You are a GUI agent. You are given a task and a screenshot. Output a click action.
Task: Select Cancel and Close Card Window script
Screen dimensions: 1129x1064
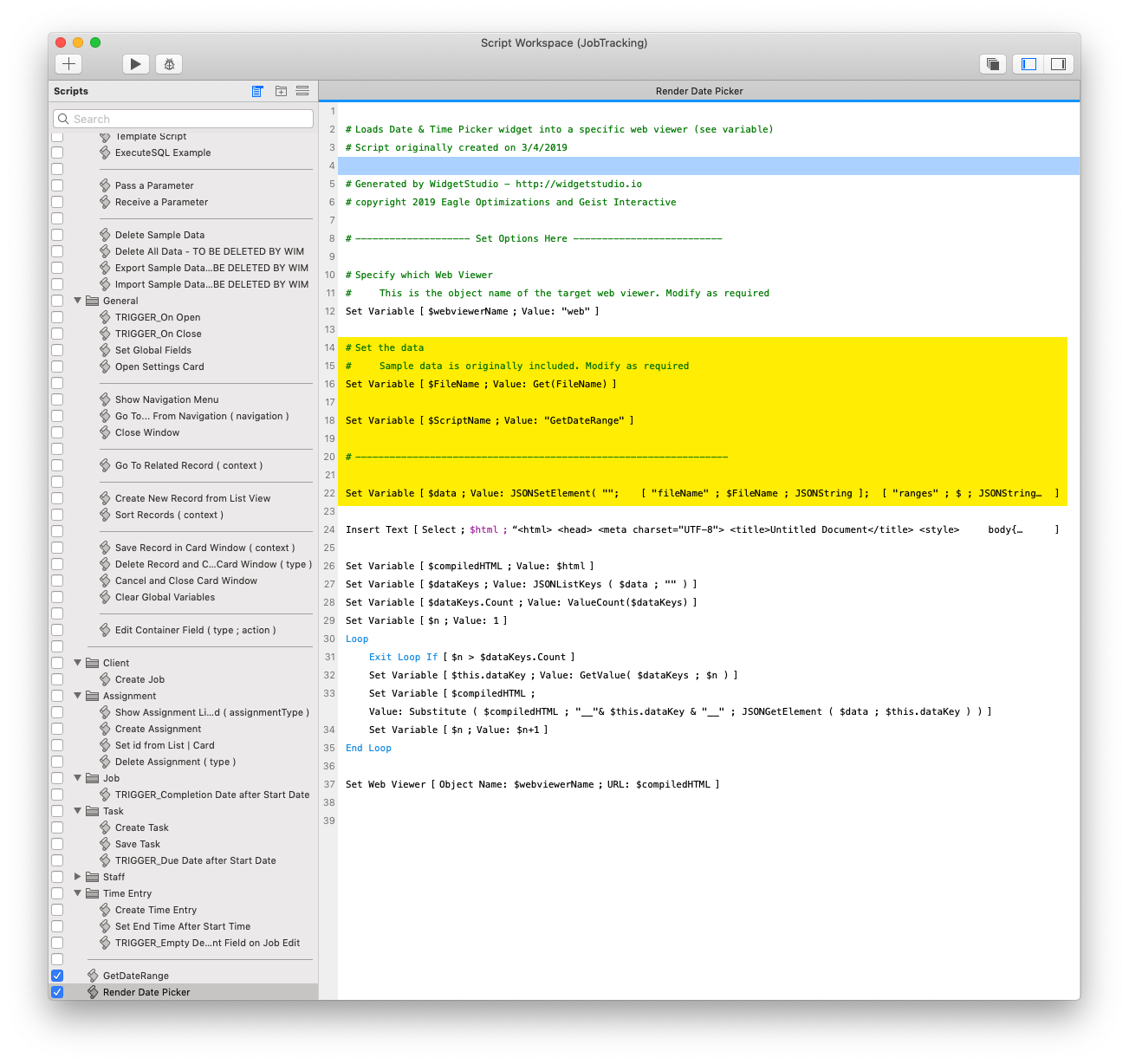[186, 581]
